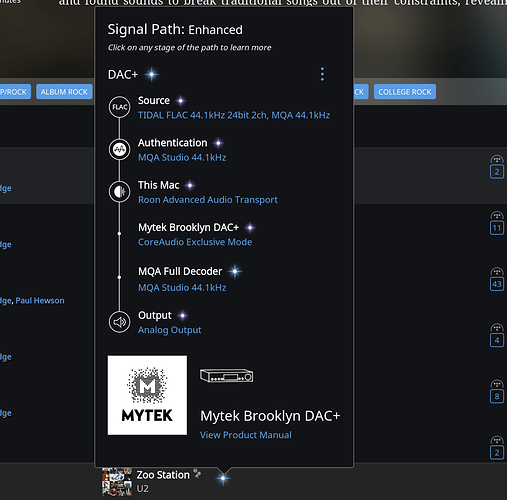Click Roon Advanced Audio Transport link

[208, 200]
